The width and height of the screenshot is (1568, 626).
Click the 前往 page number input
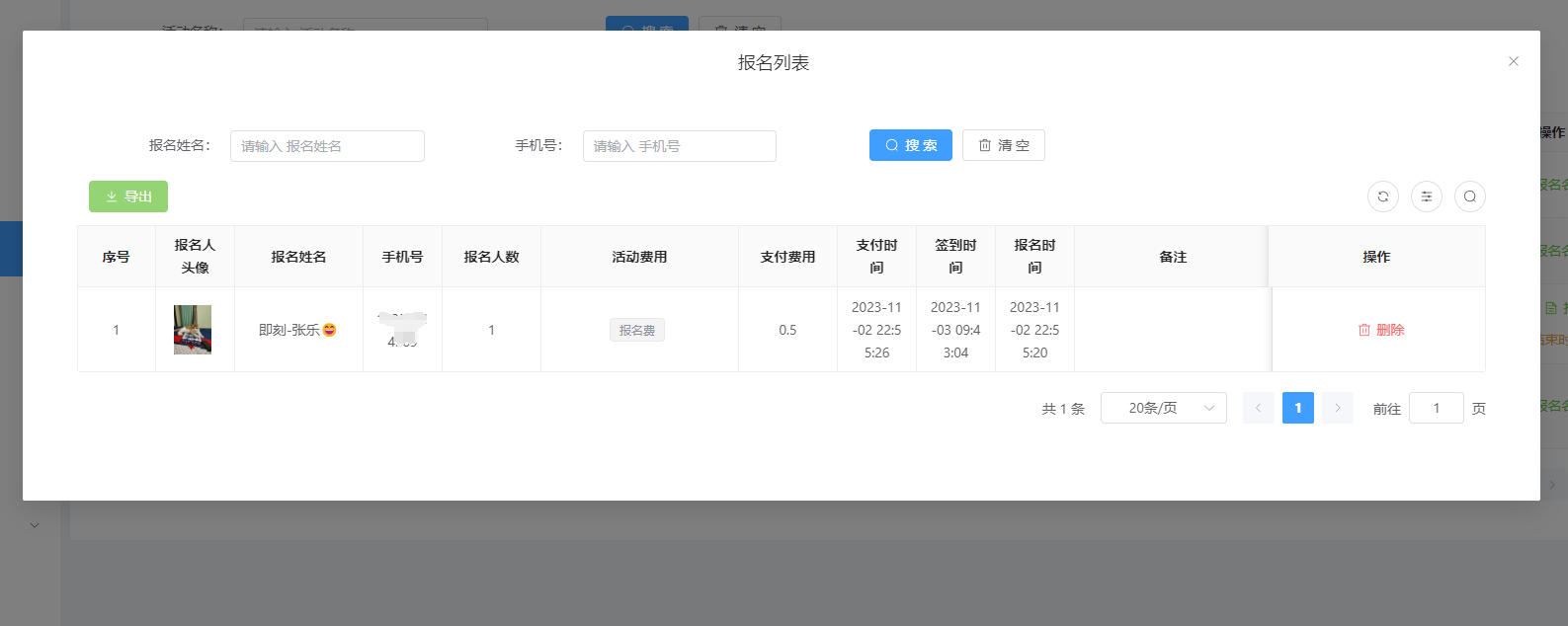coord(1436,408)
